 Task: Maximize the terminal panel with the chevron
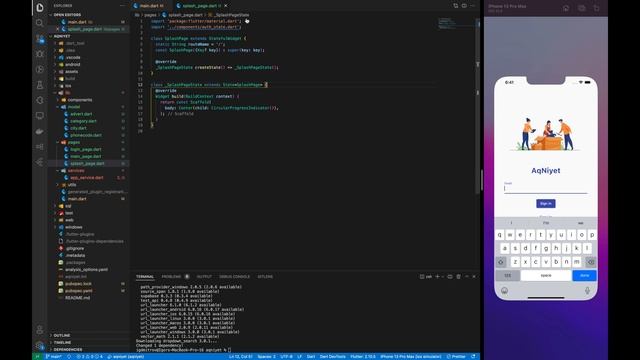[467, 276]
